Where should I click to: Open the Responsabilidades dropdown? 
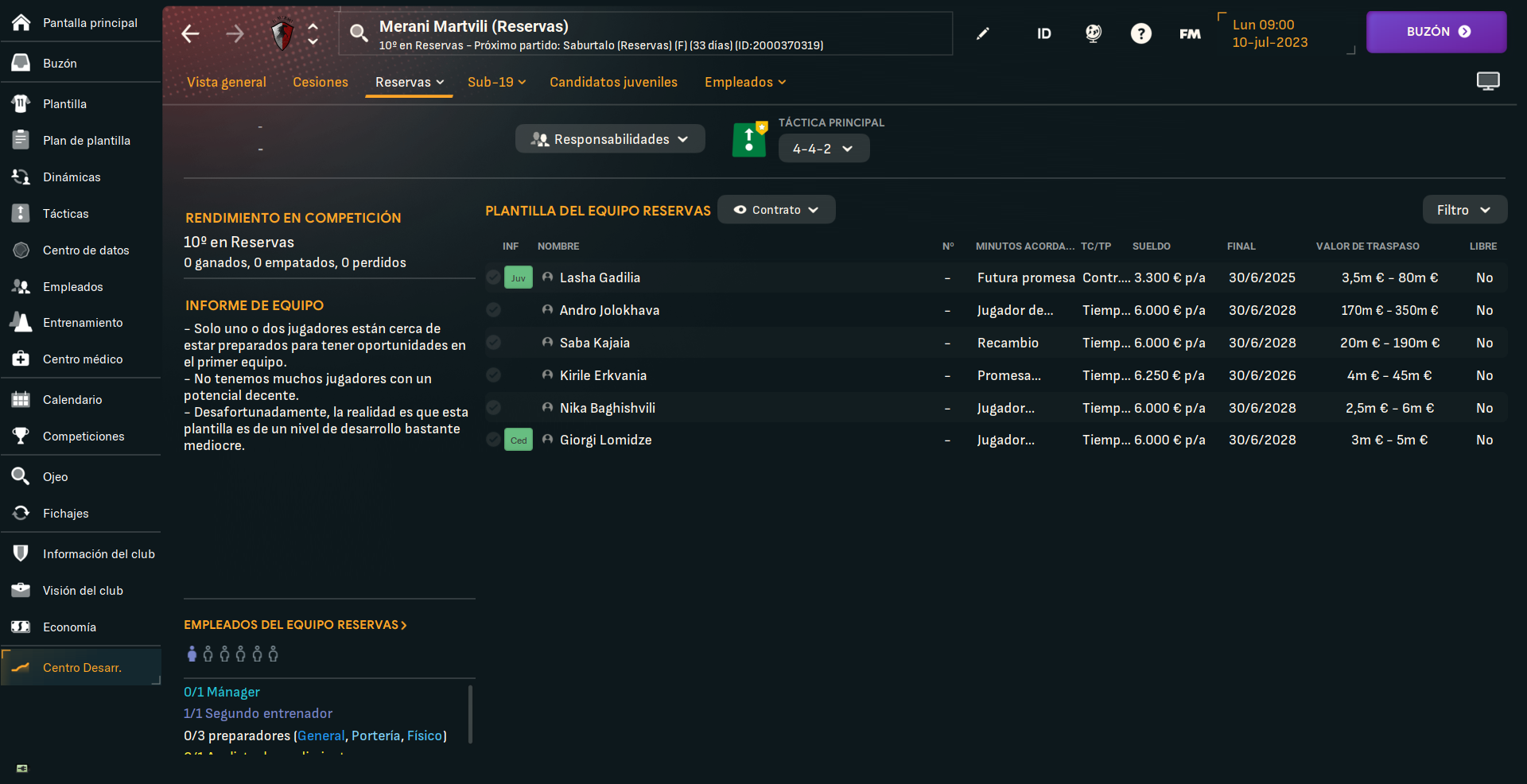(x=610, y=139)
